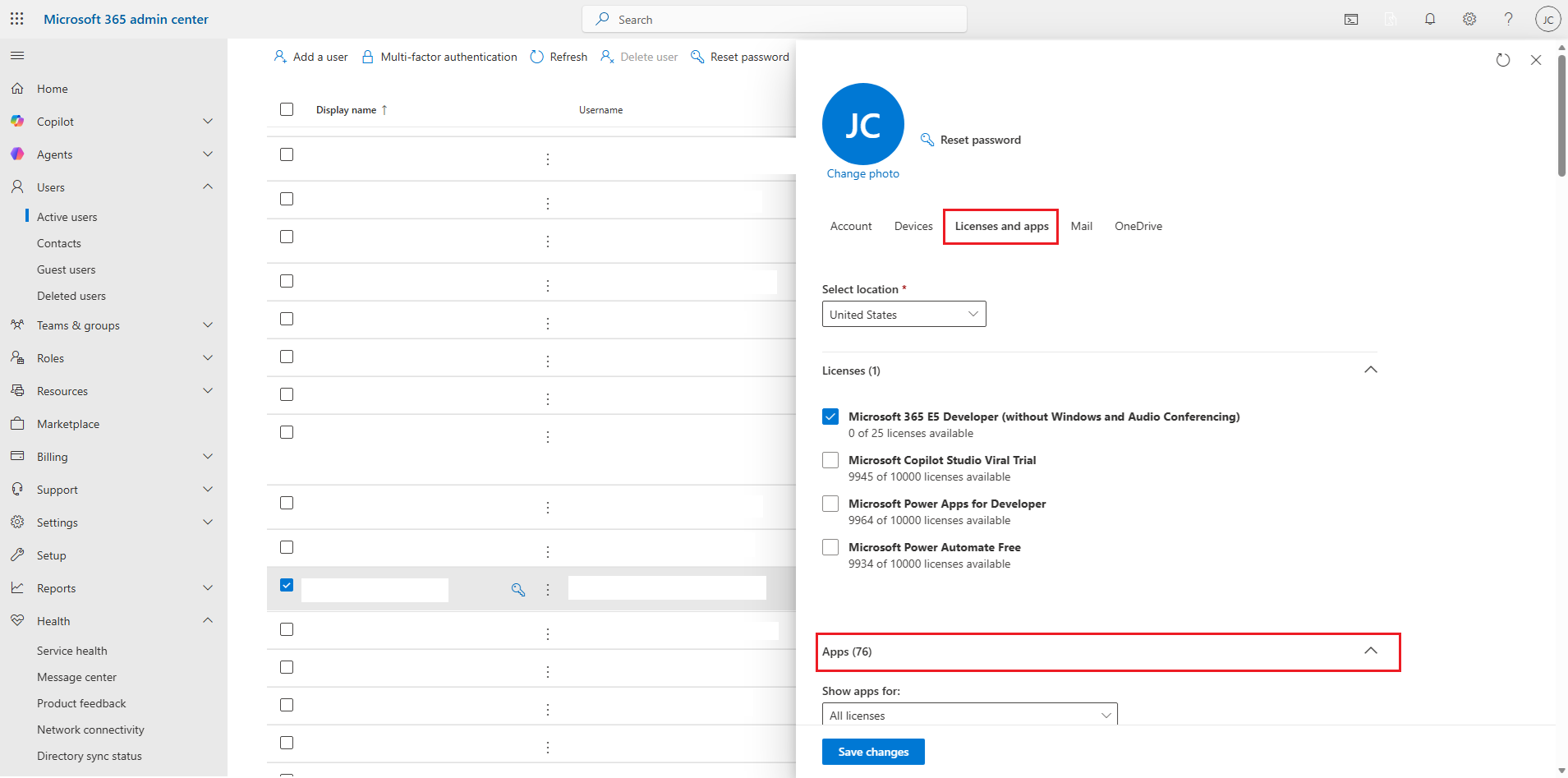Uncheck the selected user row checkbox
1568x778 pixels.
[x=287, y=585]
